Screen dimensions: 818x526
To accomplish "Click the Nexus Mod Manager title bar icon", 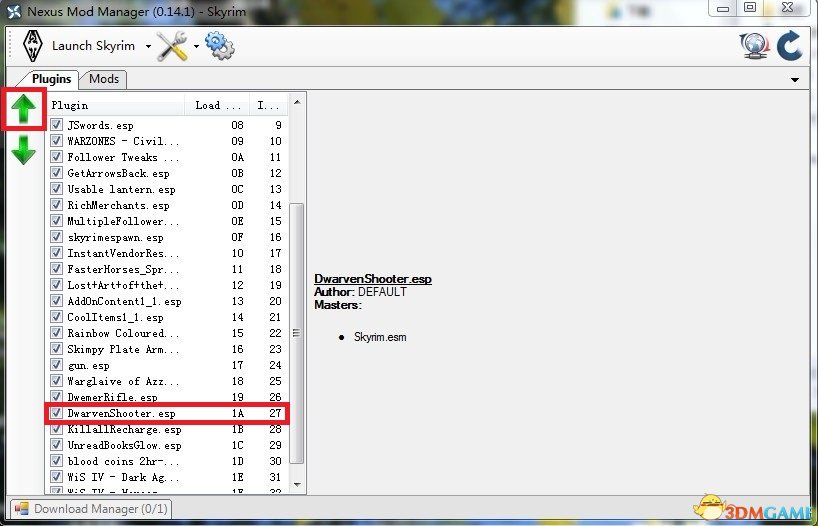I will click(14, 11).
